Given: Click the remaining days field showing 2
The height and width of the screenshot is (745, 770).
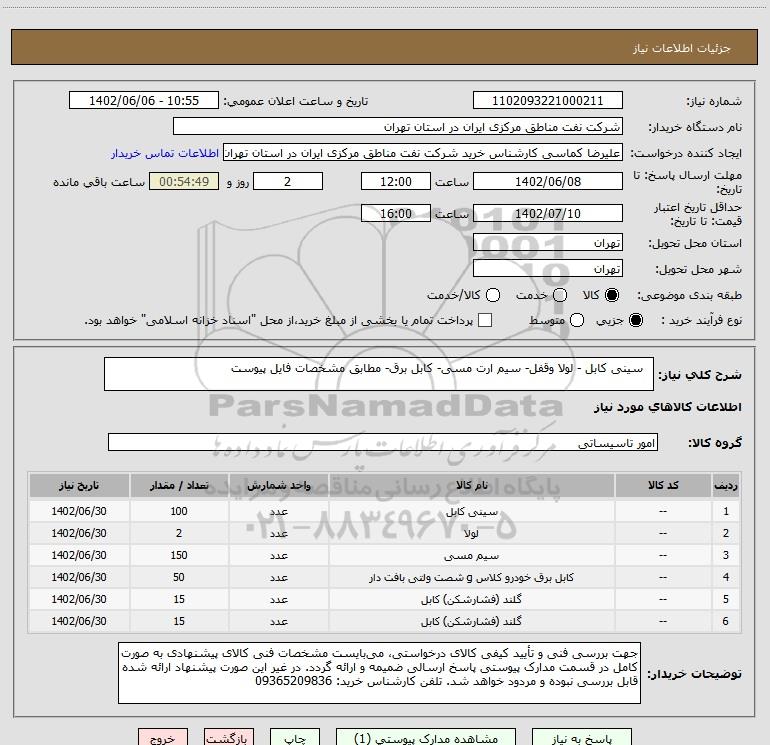Looking at the screenshot, I should 288,181.
